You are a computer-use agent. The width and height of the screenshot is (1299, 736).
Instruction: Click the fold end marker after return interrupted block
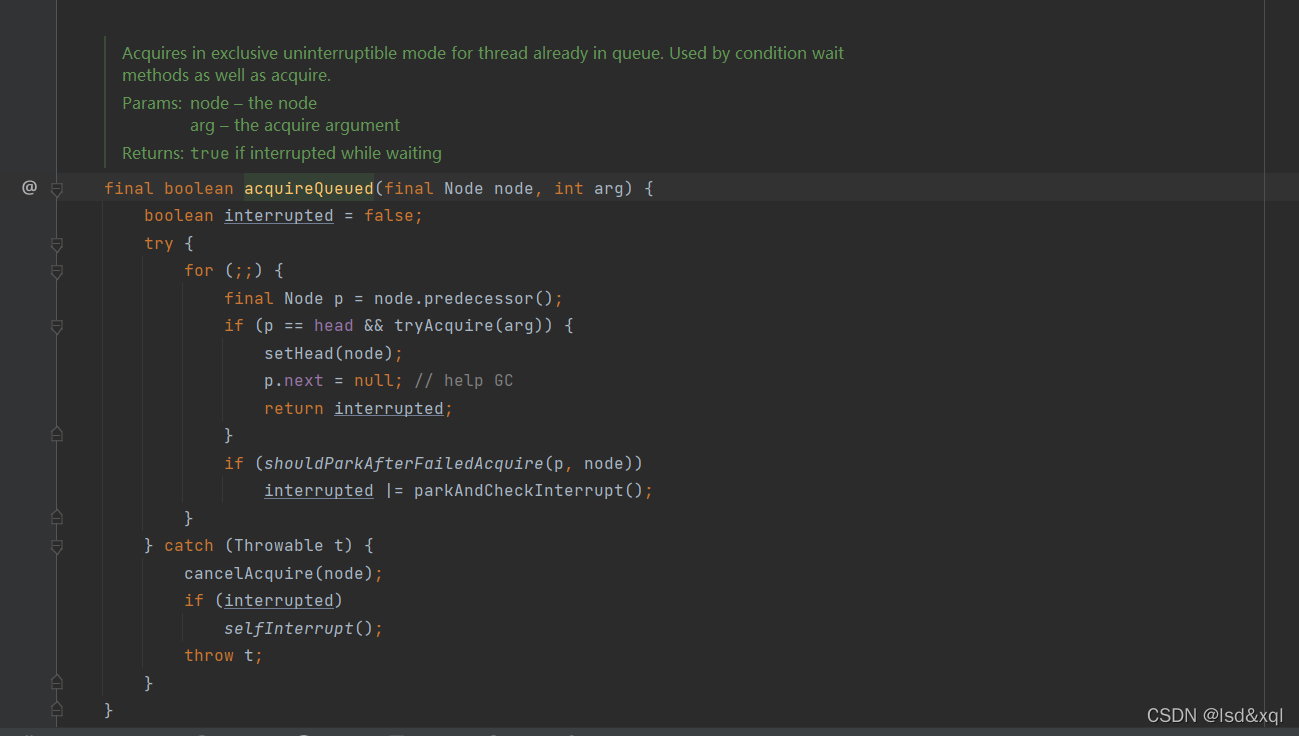tap(57, 434)
